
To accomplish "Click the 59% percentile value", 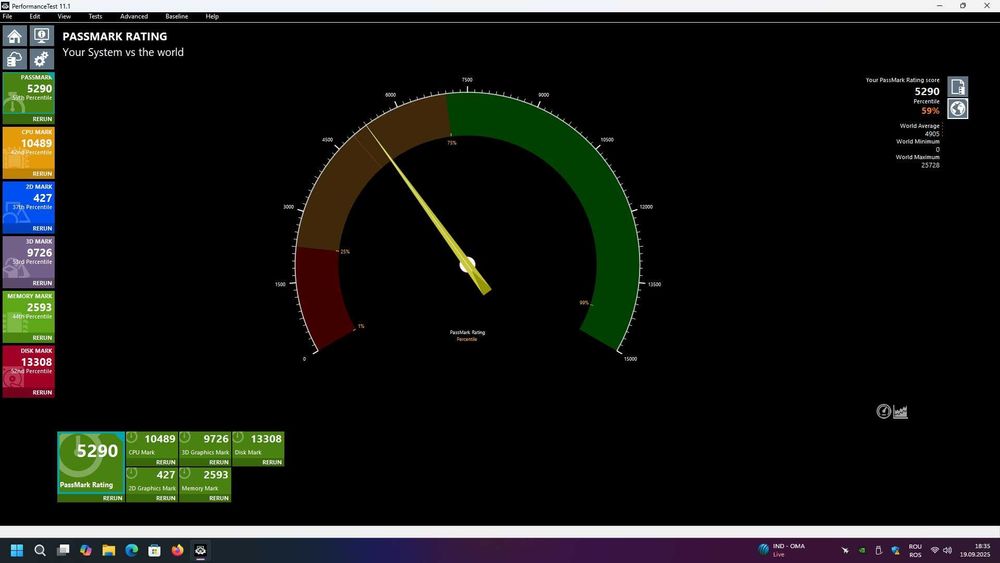I will click(930, 111).
